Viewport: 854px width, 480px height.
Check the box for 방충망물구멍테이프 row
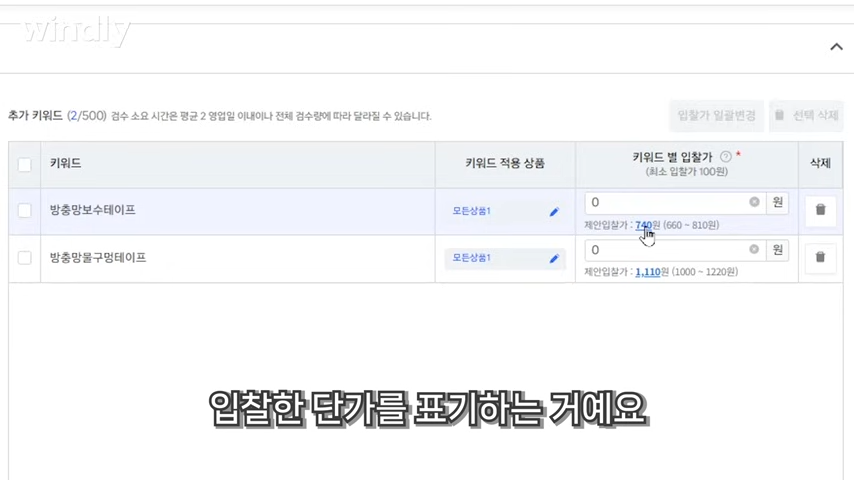point(25,258)
